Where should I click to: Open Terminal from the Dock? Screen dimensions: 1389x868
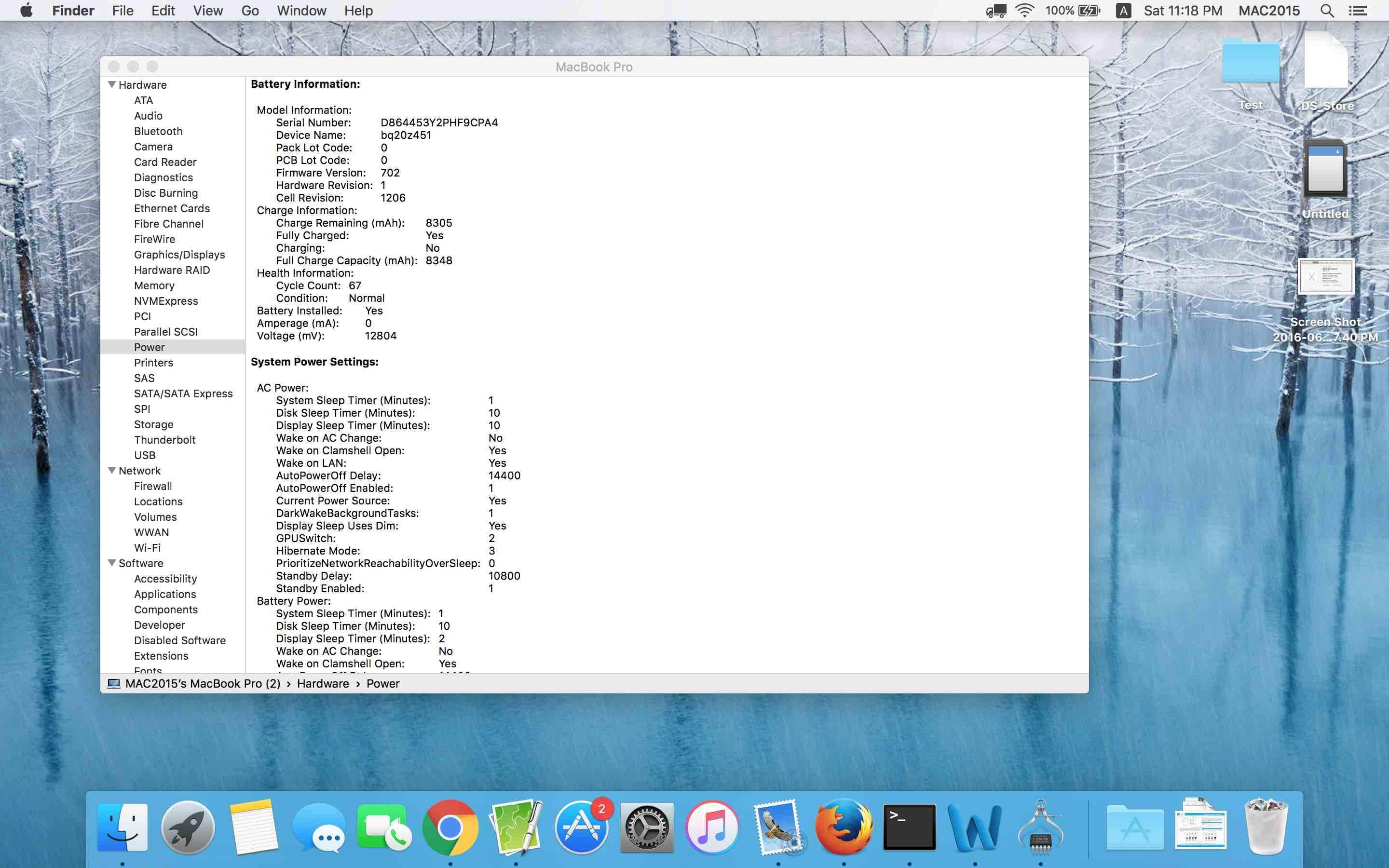click(909, 827)
